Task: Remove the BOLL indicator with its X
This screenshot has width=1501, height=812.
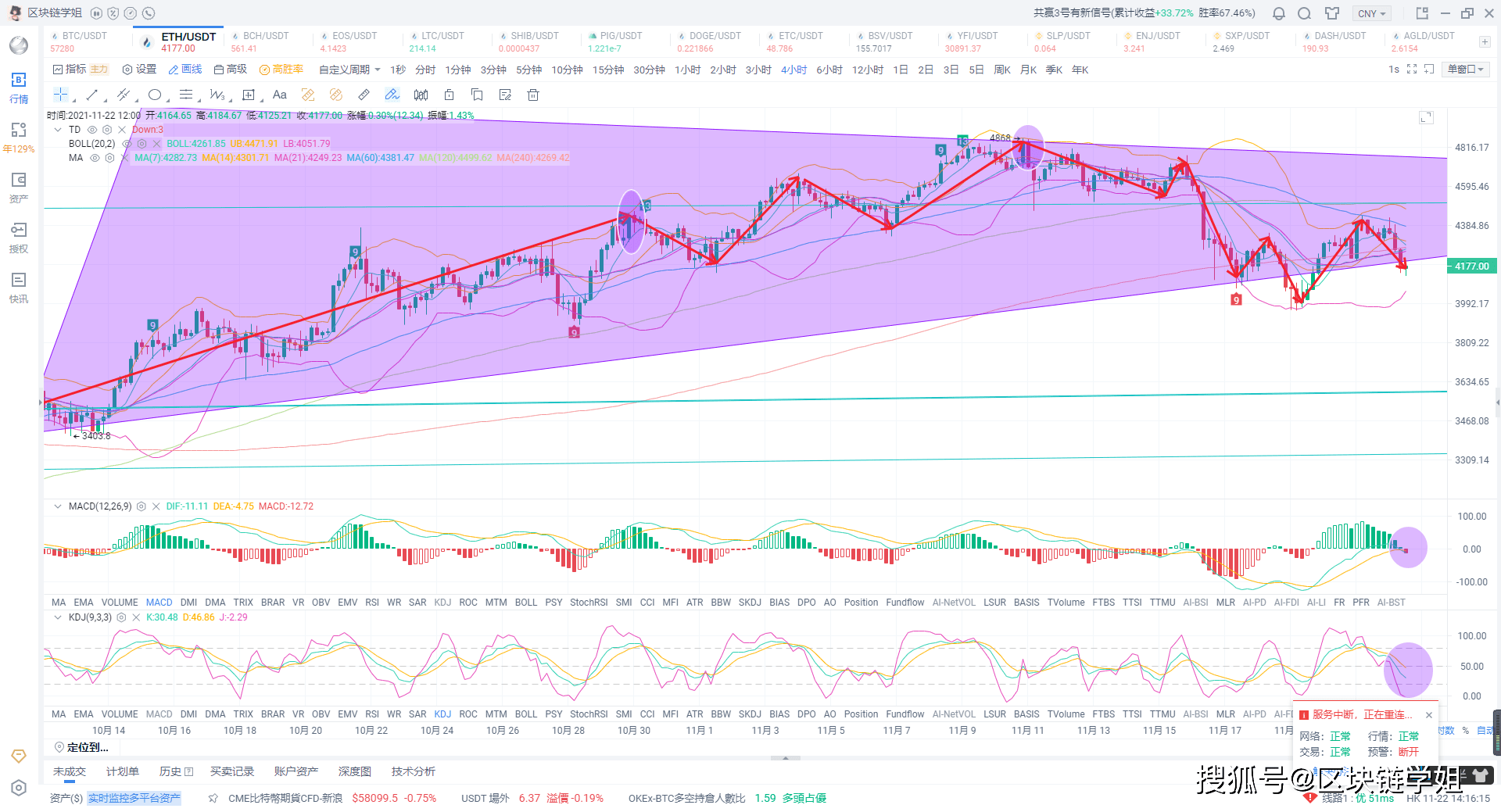Action: (156, 144)
